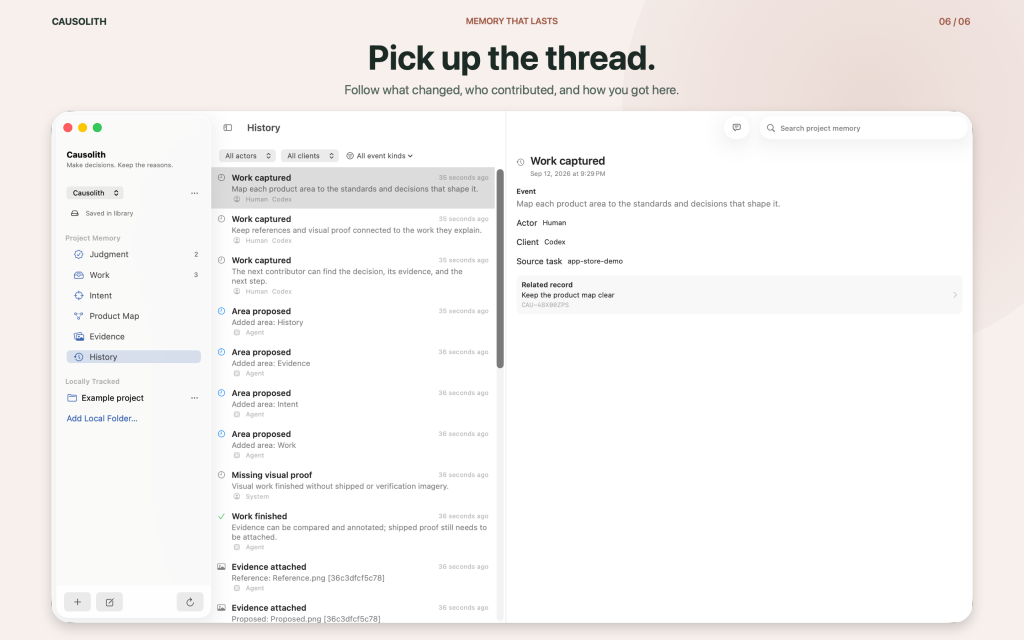1024x640 pixels.
Task: Select Evidence attached Proposed.png event
Action: [x=353, y=613]
